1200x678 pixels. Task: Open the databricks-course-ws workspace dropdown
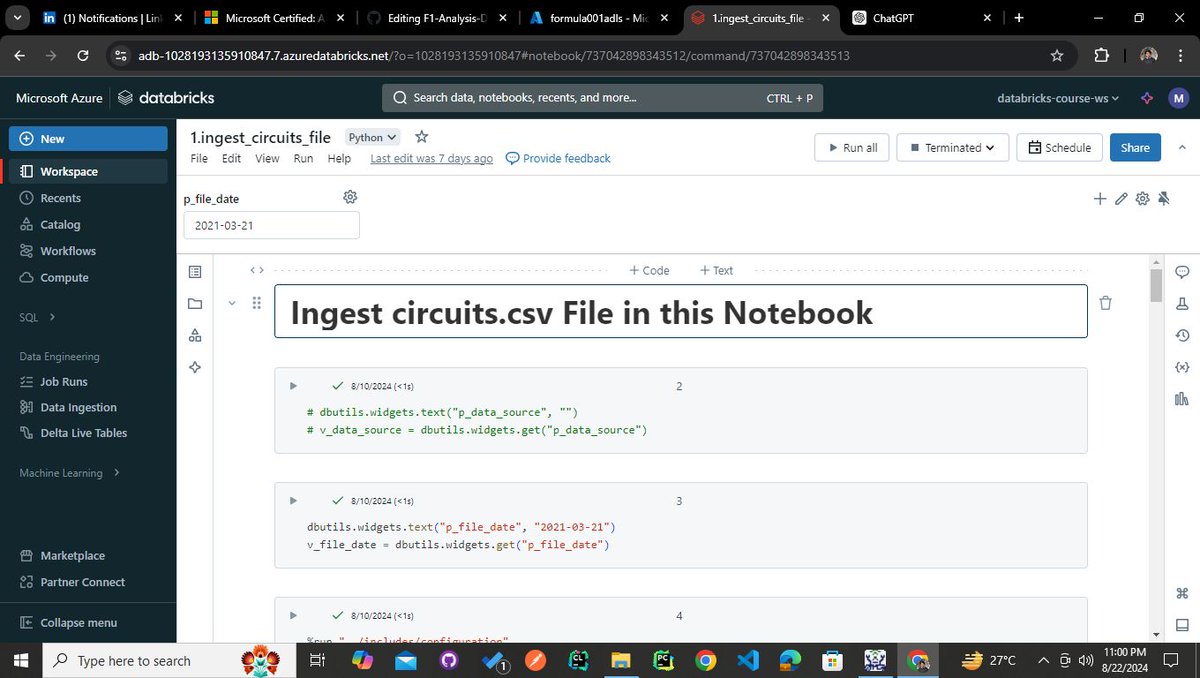coord(1058,98)
